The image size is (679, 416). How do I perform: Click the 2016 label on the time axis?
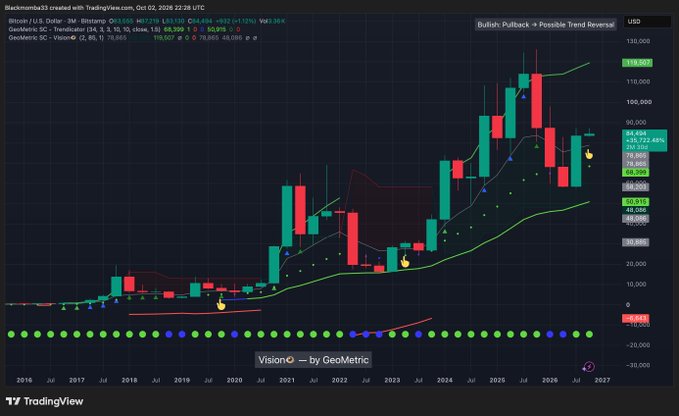[24, 380]
